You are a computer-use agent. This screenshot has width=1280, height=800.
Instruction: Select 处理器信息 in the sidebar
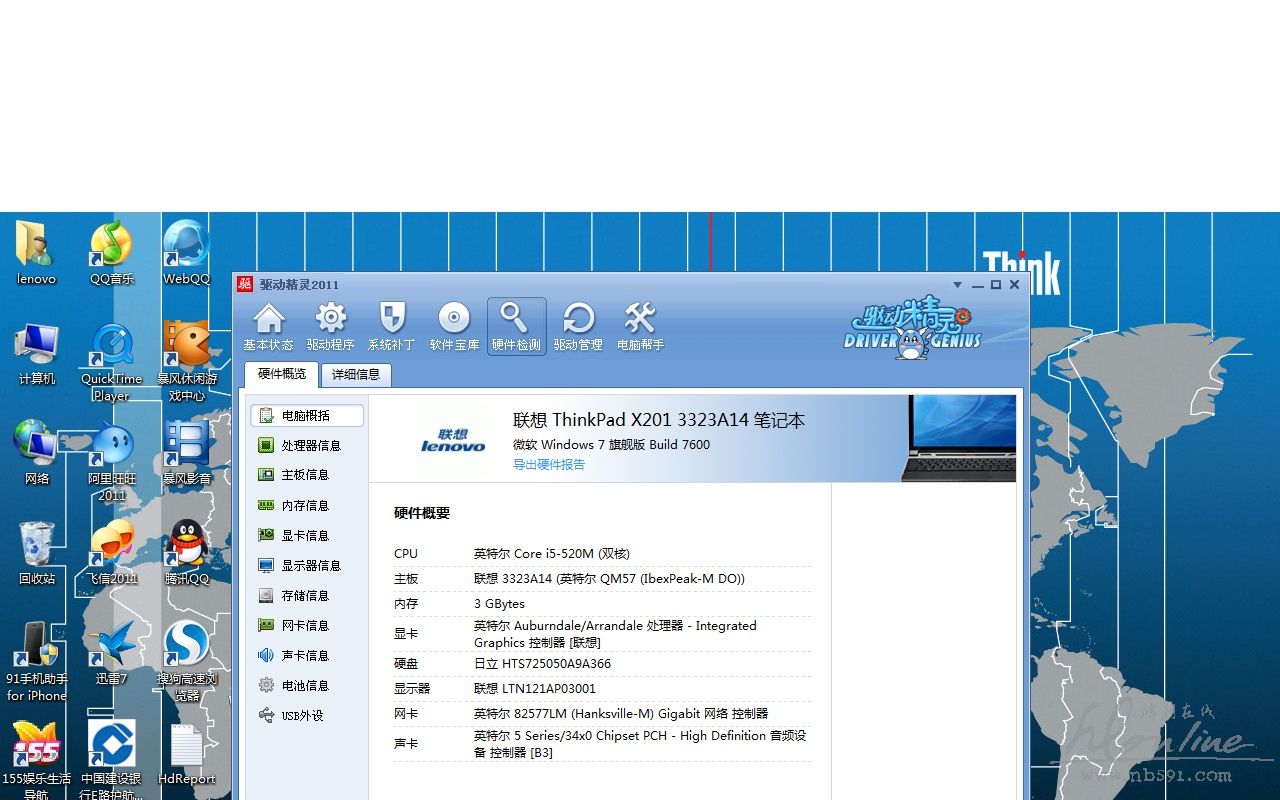tap(310, 446)
